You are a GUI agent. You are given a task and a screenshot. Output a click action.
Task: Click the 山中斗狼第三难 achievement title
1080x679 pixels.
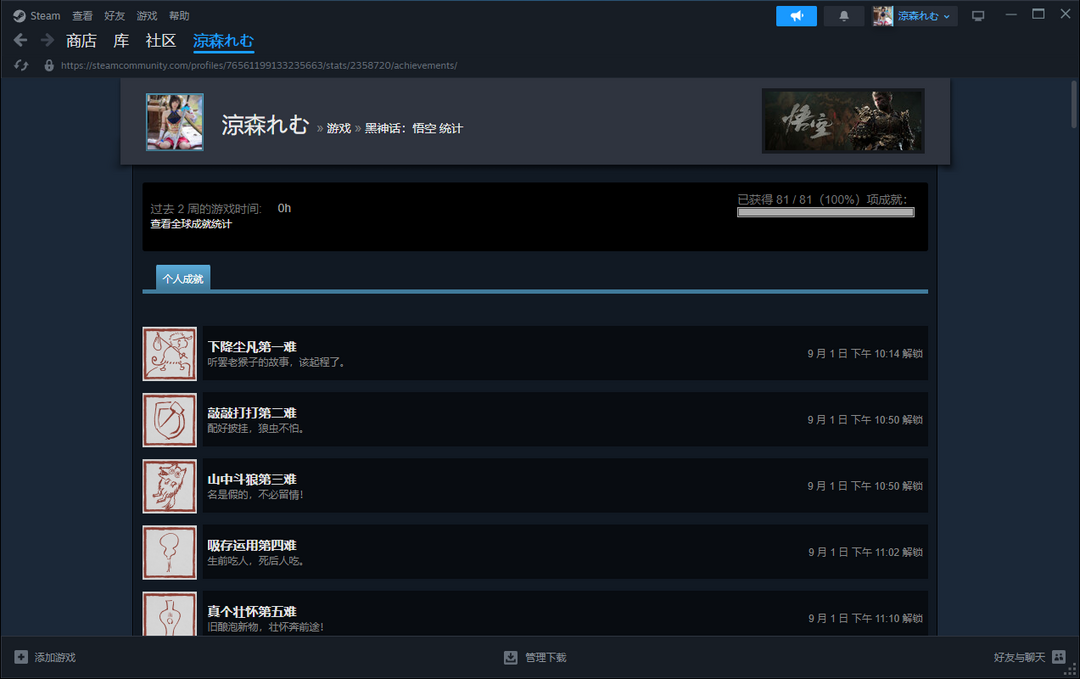[x=252, y=479]
